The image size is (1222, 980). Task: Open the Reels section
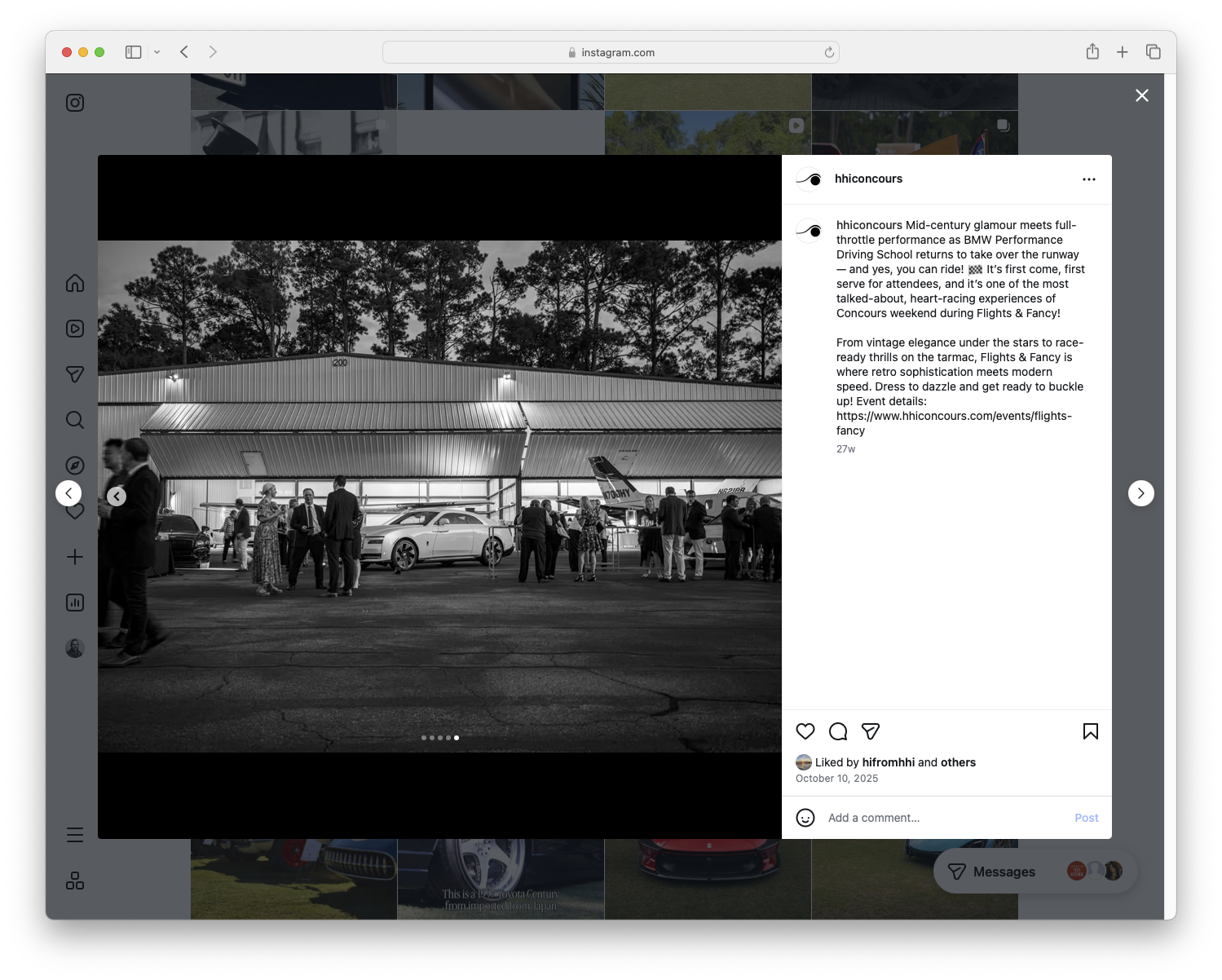coord(75,329)
